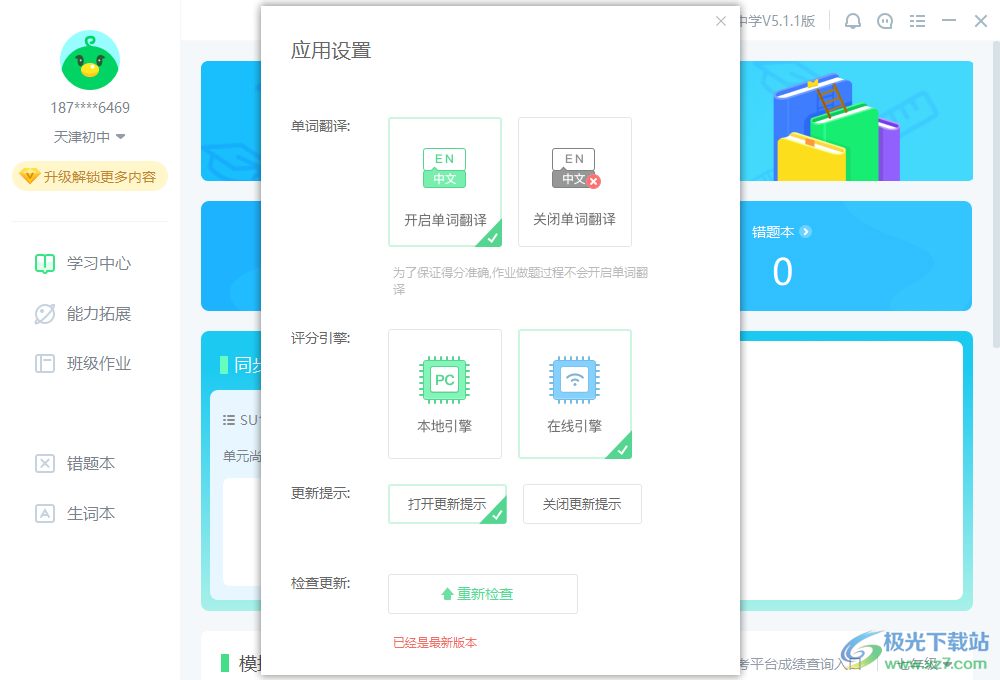This screenshot has width=1000, height=680.
Task: Choose 本地引擎 scoring engine
Action: point(445,394)
